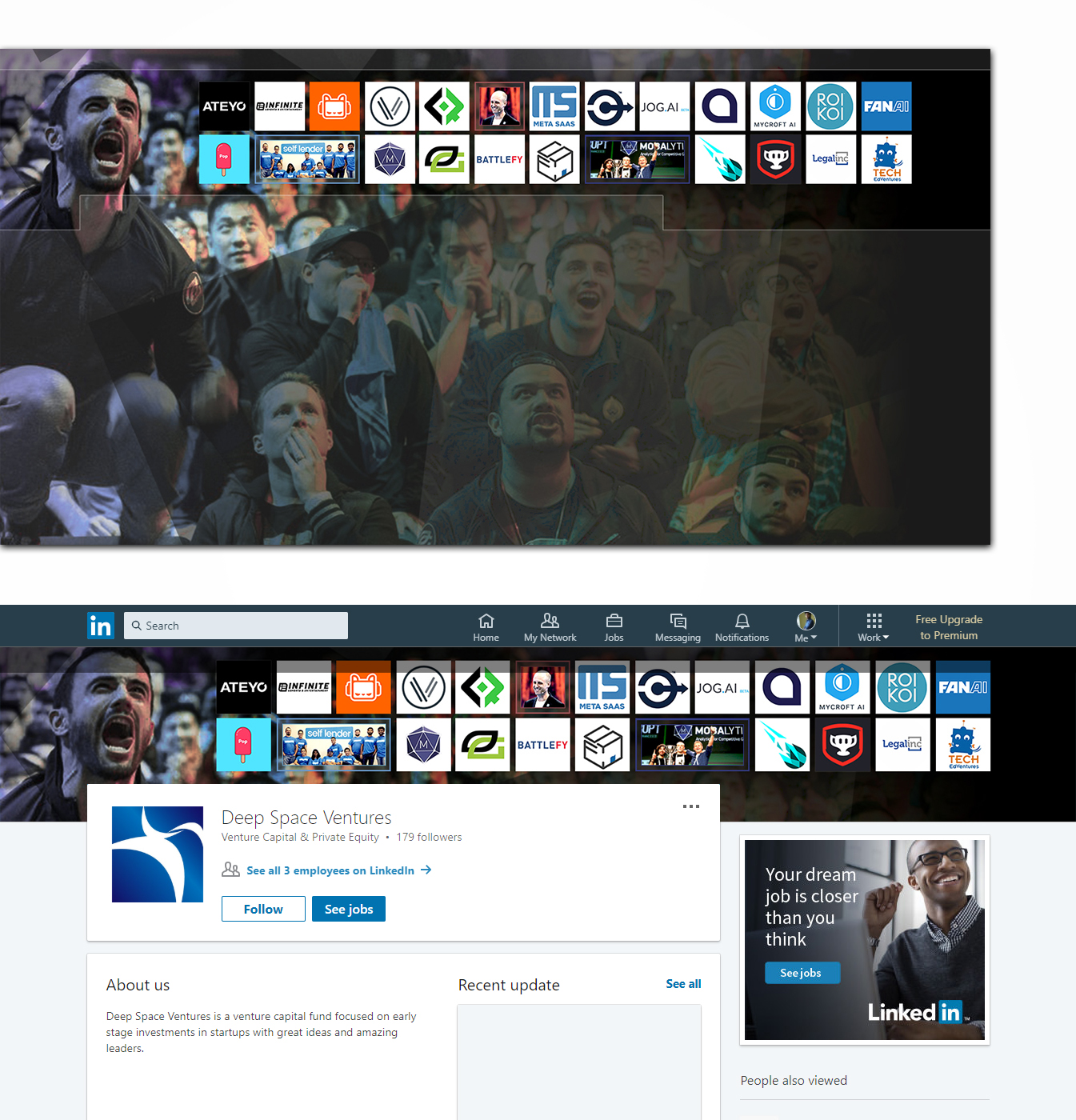Image resolution: width=1076 pixels, height=1120 pixels.
Task: Click See all next to Recent update
Action: [682, 984]
